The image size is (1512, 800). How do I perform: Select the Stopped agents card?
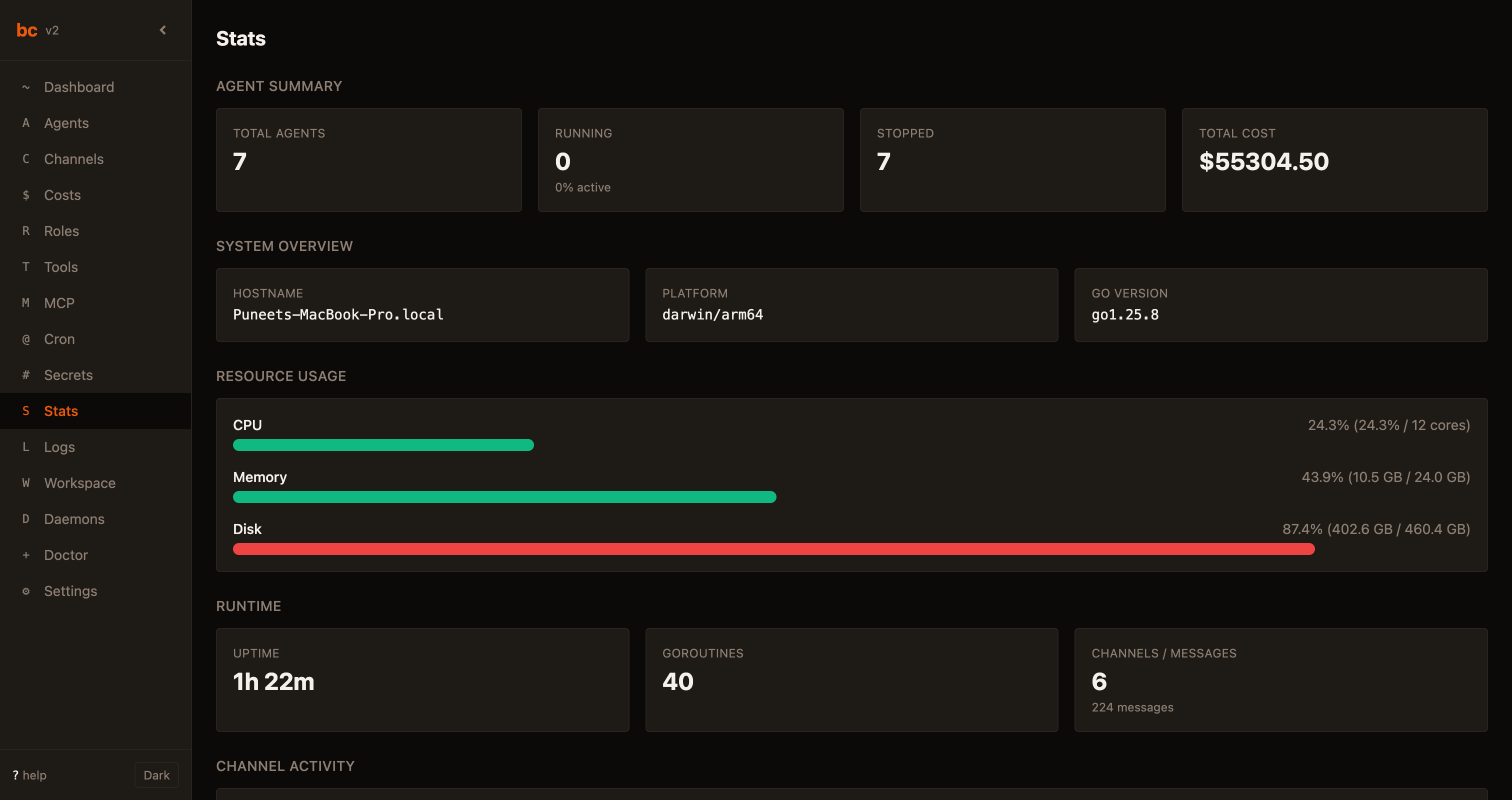point(1012,159)
